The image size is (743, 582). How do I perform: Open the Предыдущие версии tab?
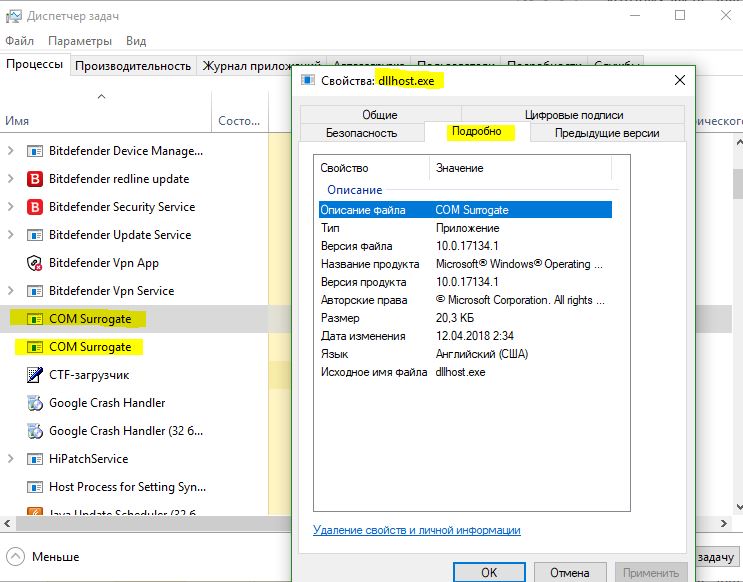tap(607, 133)
